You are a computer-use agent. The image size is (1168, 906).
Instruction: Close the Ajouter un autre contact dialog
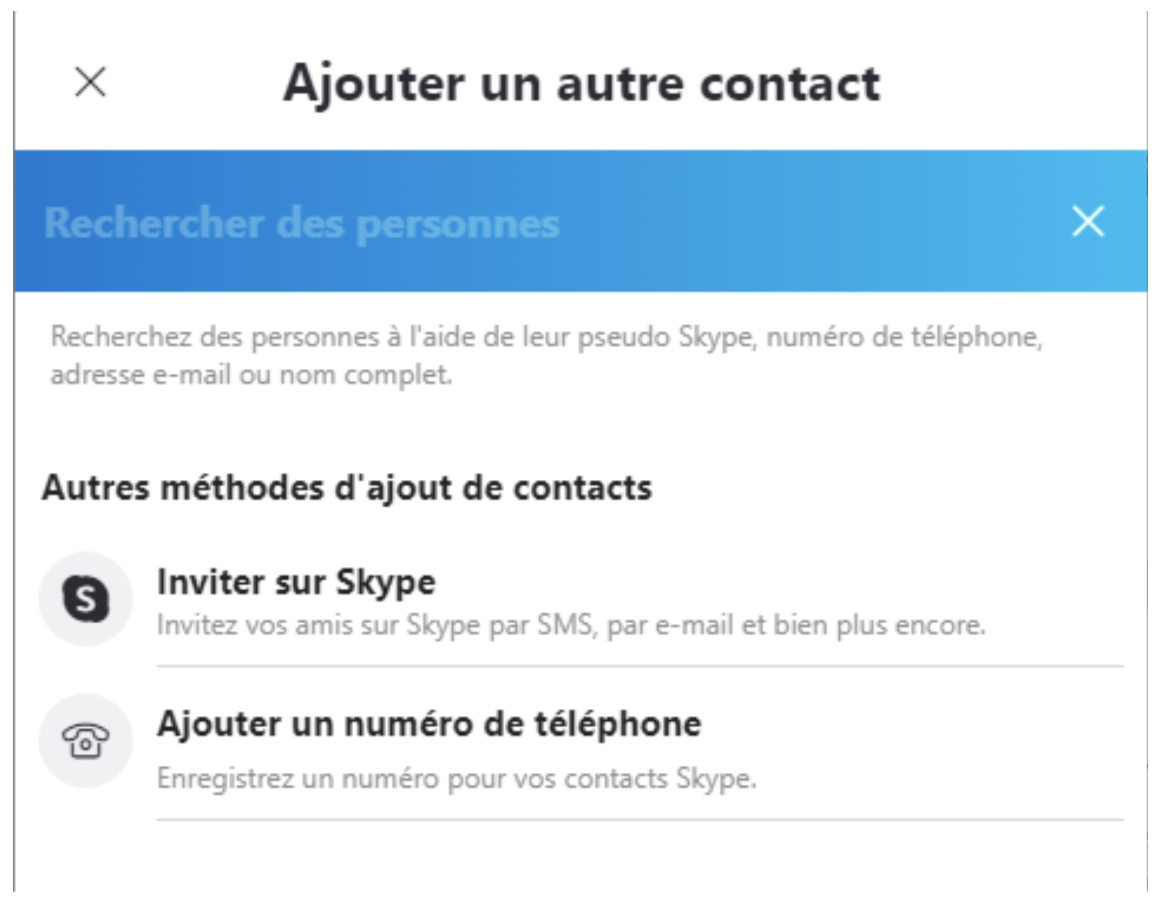click(91, 82)
